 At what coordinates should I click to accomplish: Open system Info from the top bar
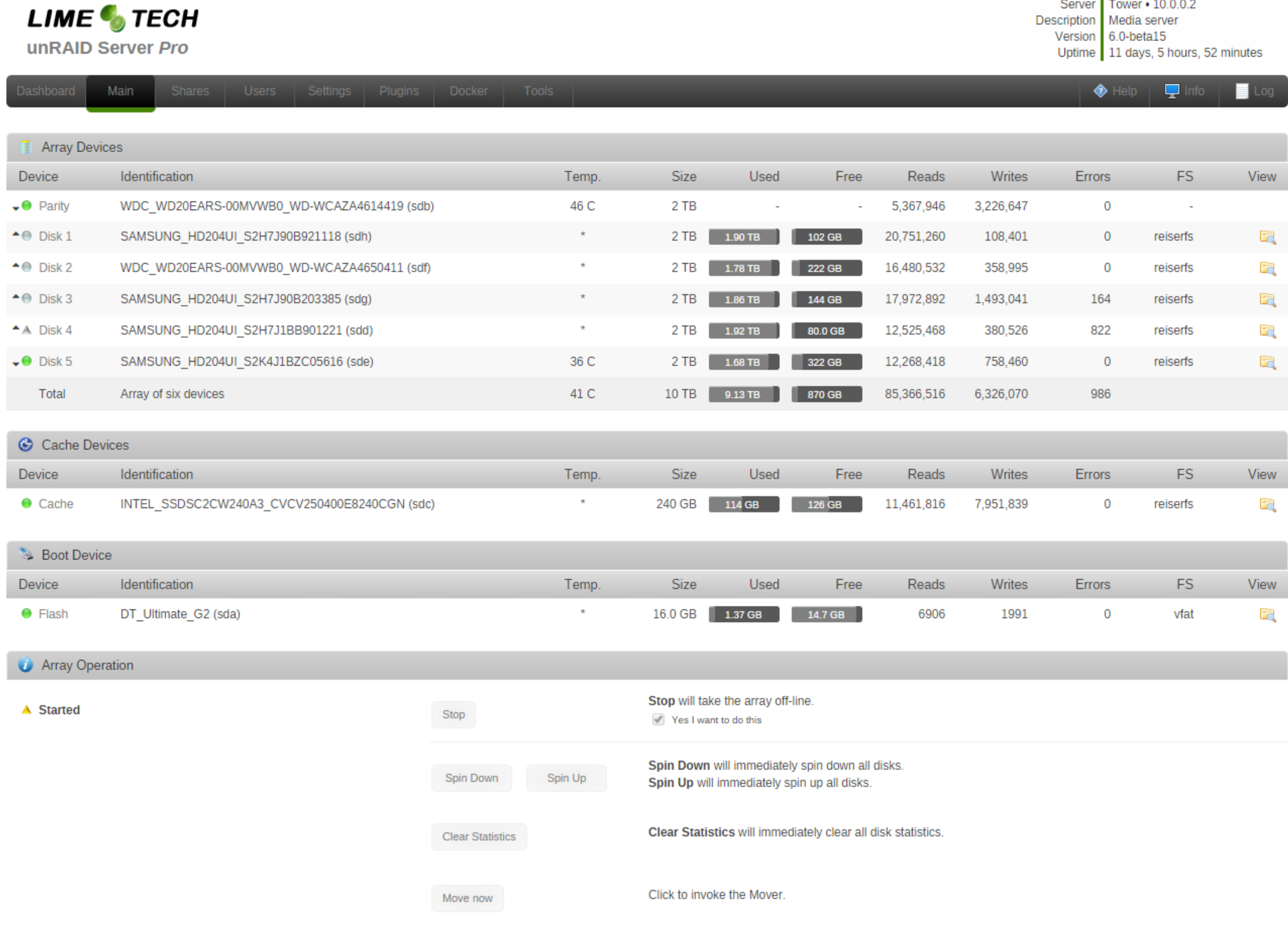click(1184, 91)
